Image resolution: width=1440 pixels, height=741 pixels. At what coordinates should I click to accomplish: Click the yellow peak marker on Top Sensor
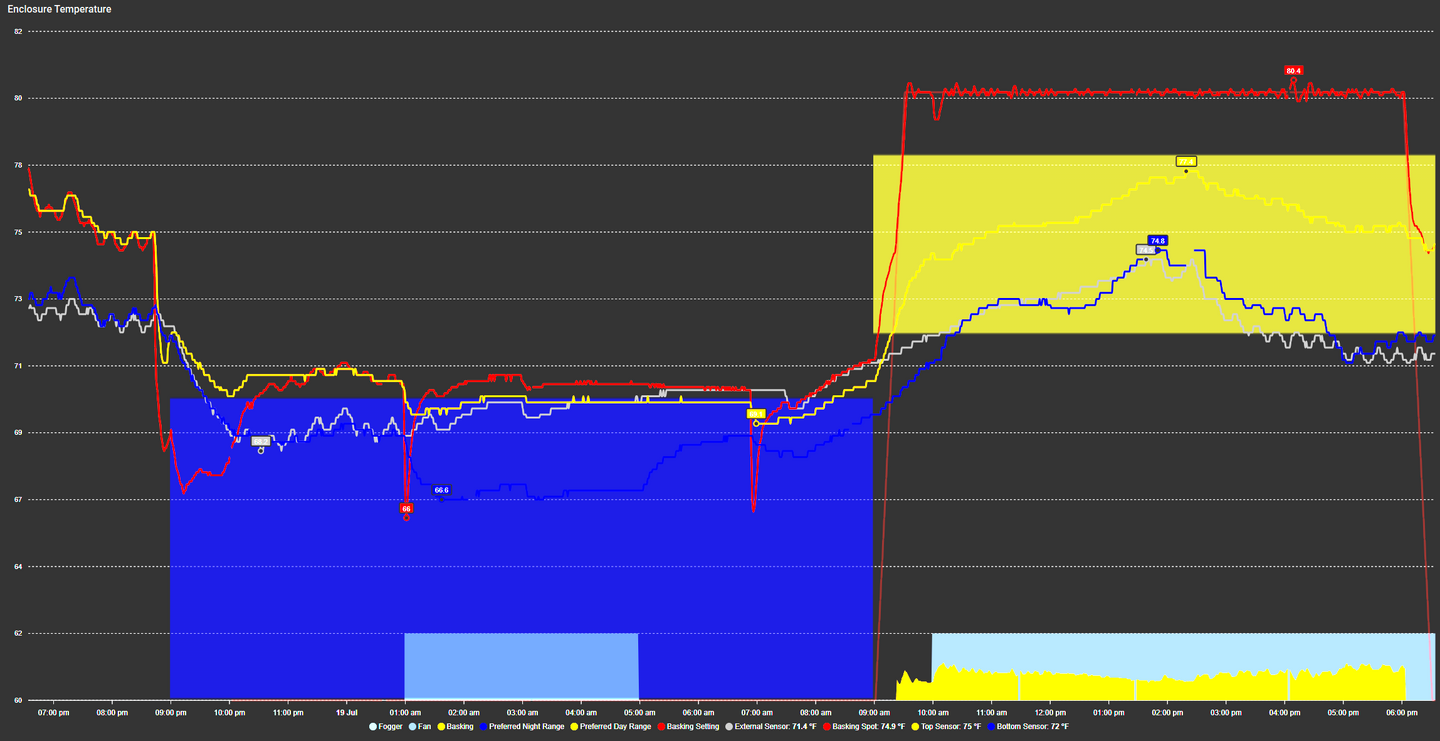click(1186, 161)
